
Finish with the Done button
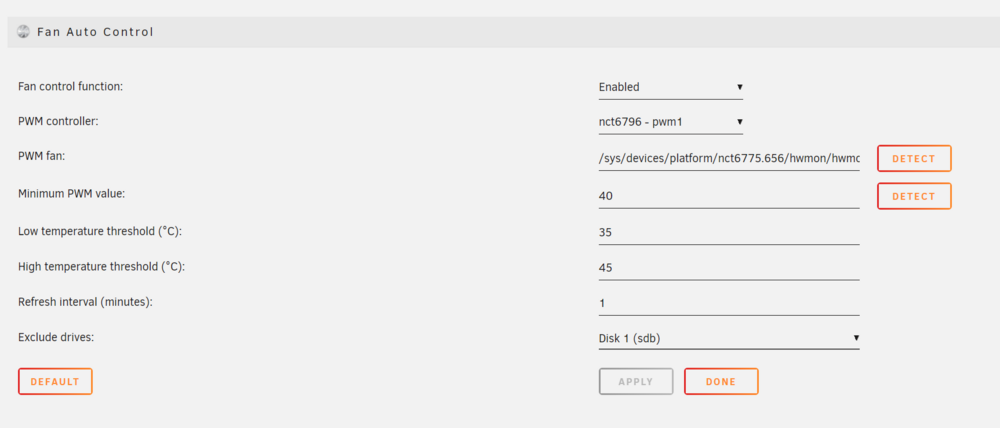721,381
